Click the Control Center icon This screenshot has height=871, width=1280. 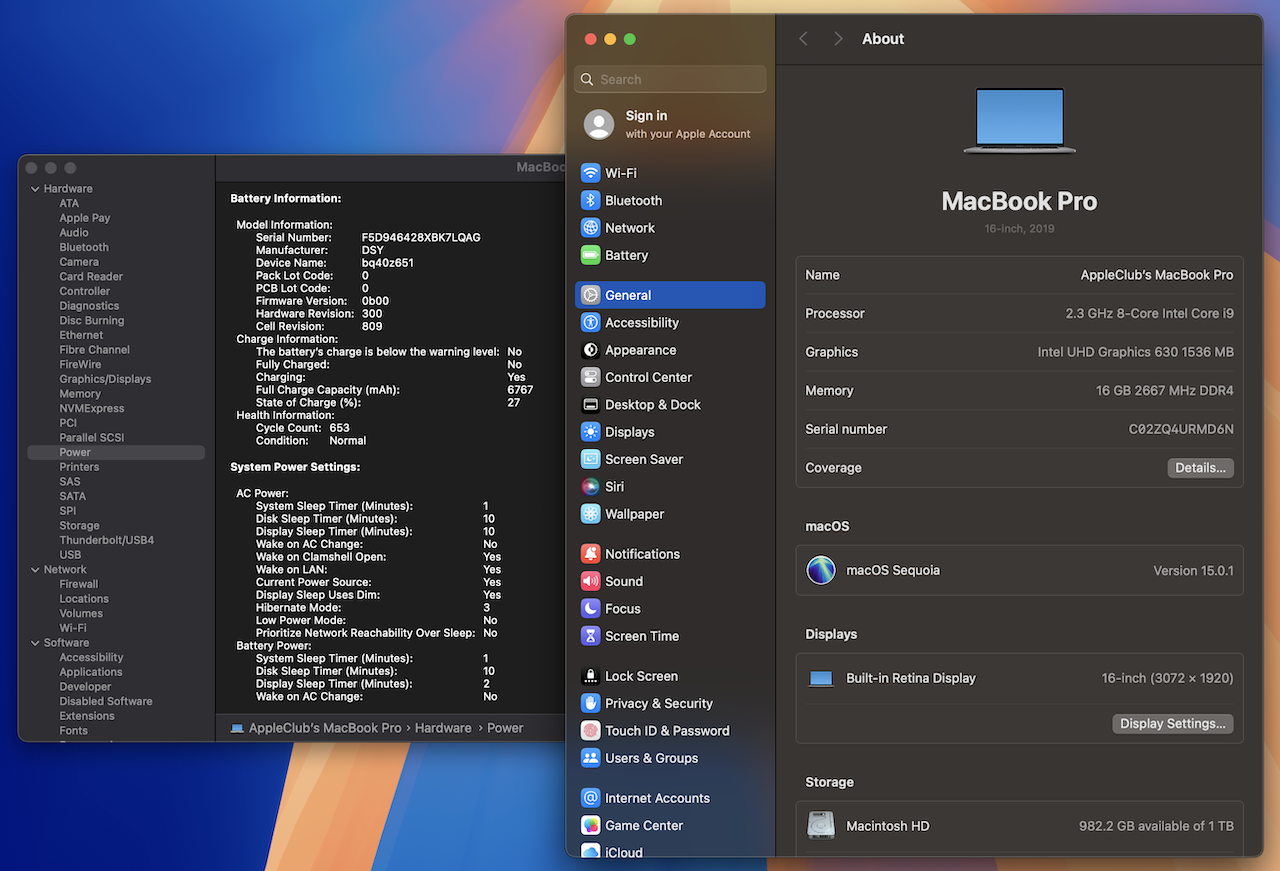click(x=590, y=377)
